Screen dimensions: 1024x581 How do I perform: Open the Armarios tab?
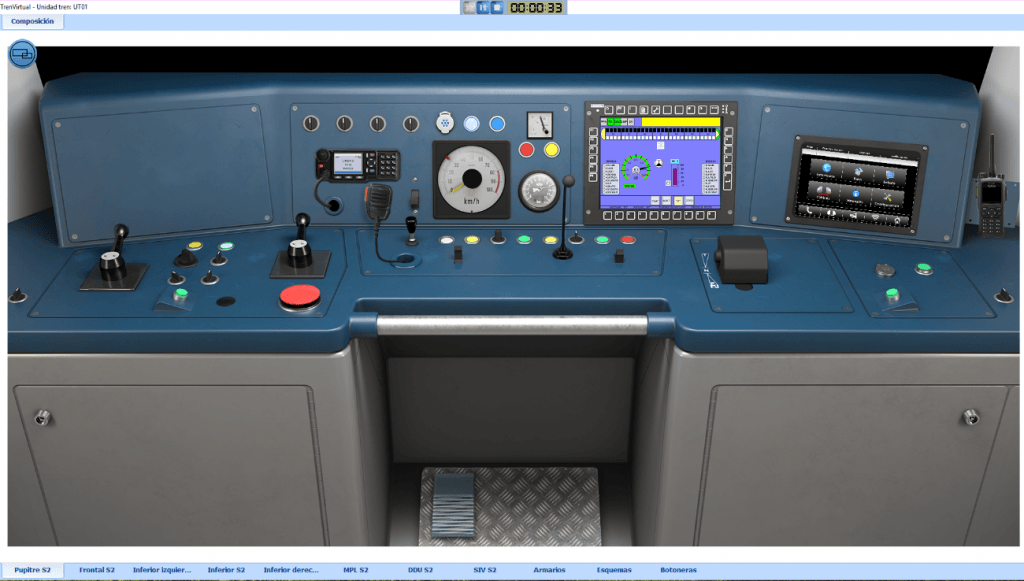click(549, 570)
